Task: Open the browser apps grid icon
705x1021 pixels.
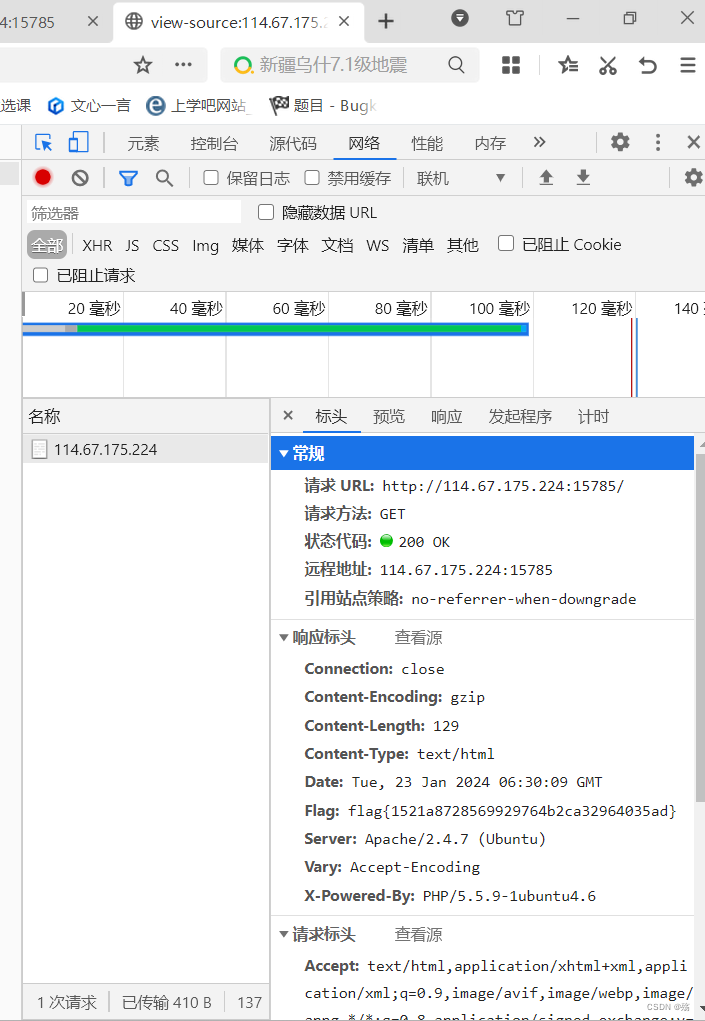Action: (511, 64)
